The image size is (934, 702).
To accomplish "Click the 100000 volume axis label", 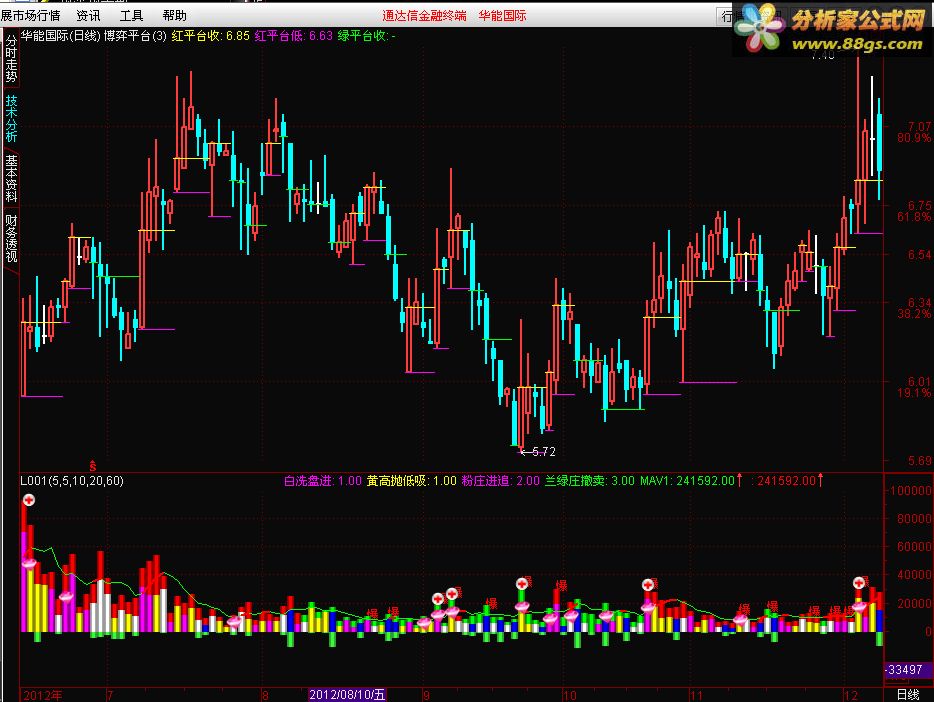I will click(910, 491).
